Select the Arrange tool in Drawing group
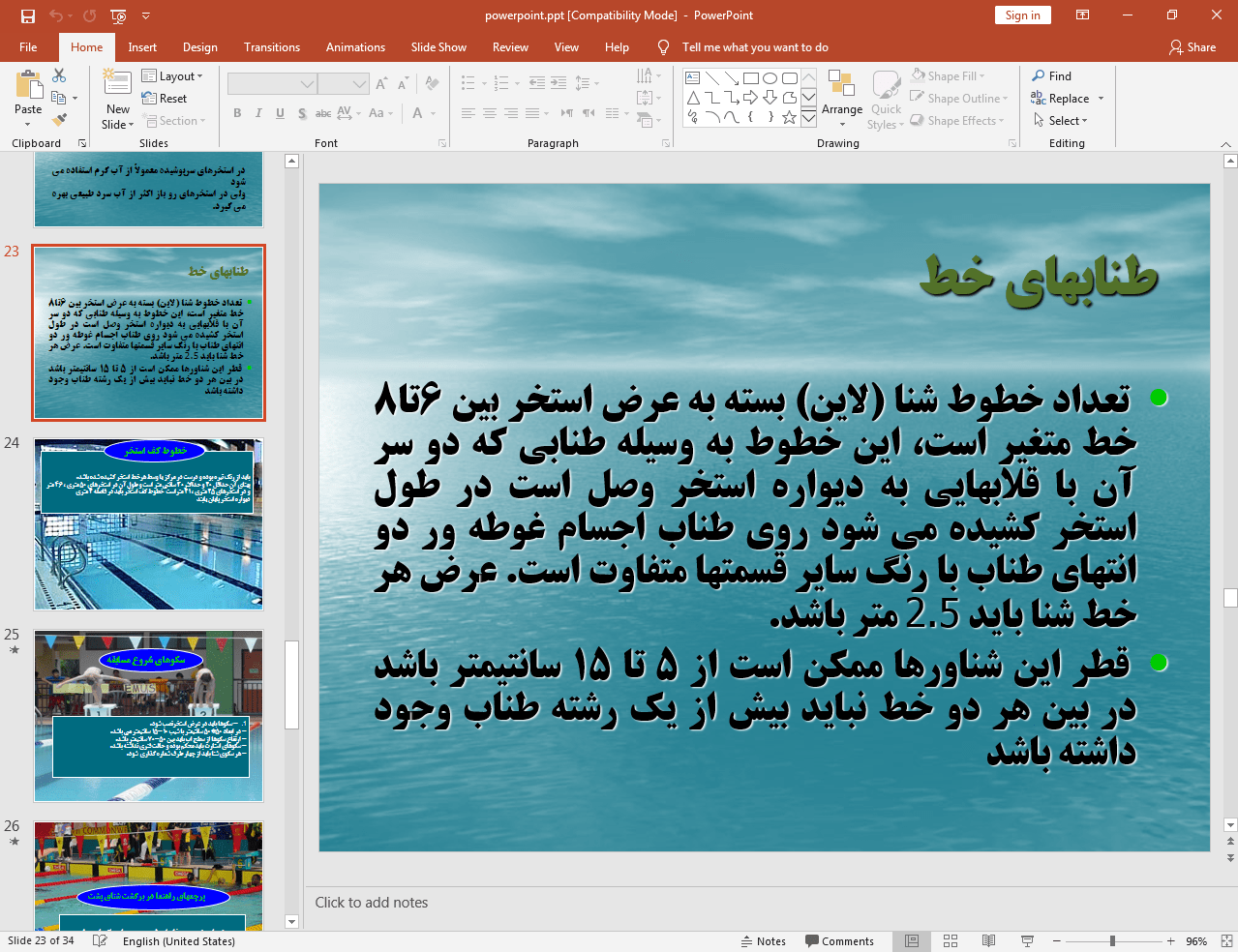1238x952 pixels. click(841, 98)
